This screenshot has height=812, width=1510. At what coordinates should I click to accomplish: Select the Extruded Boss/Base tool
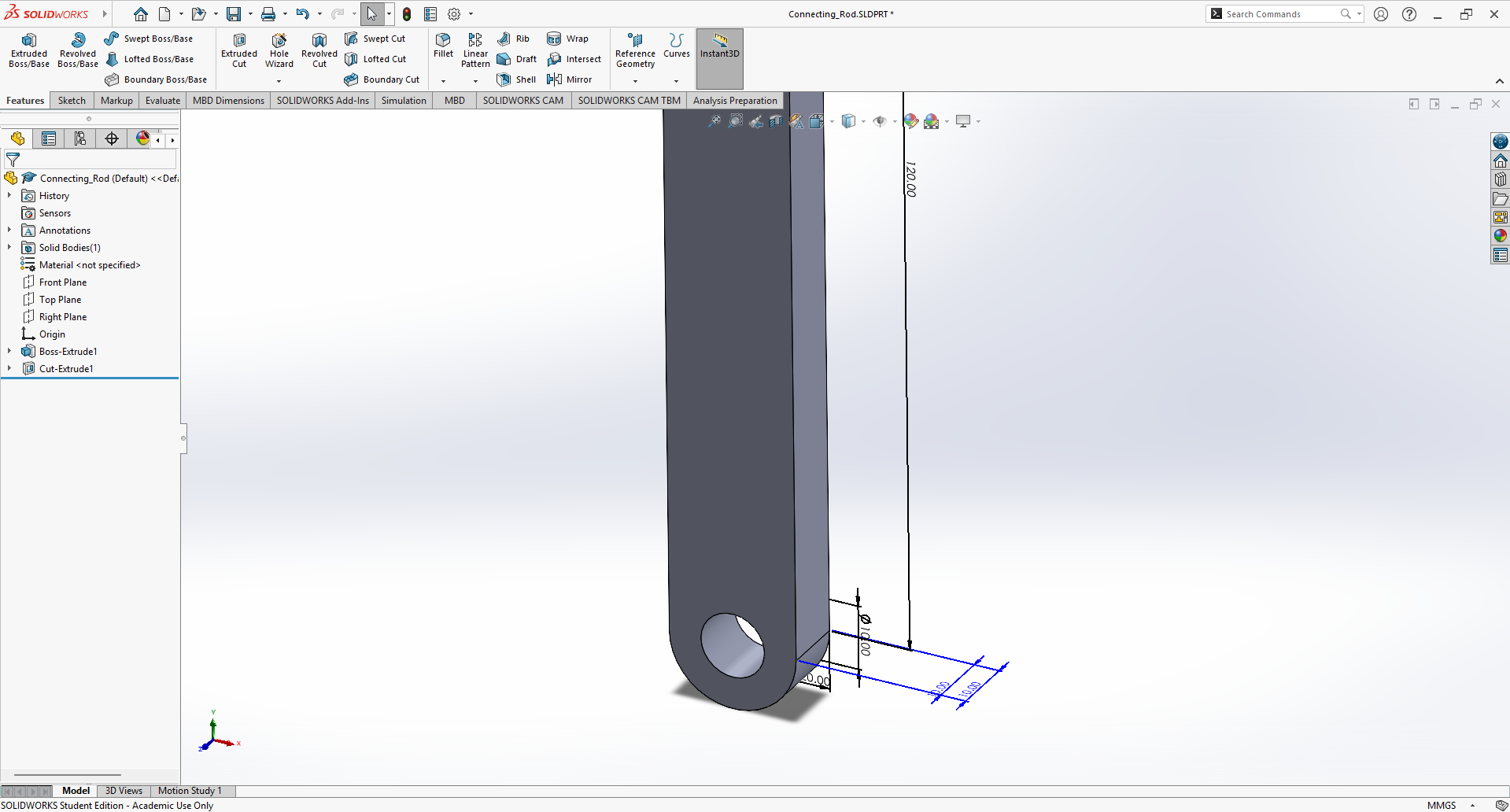(29, 50)
